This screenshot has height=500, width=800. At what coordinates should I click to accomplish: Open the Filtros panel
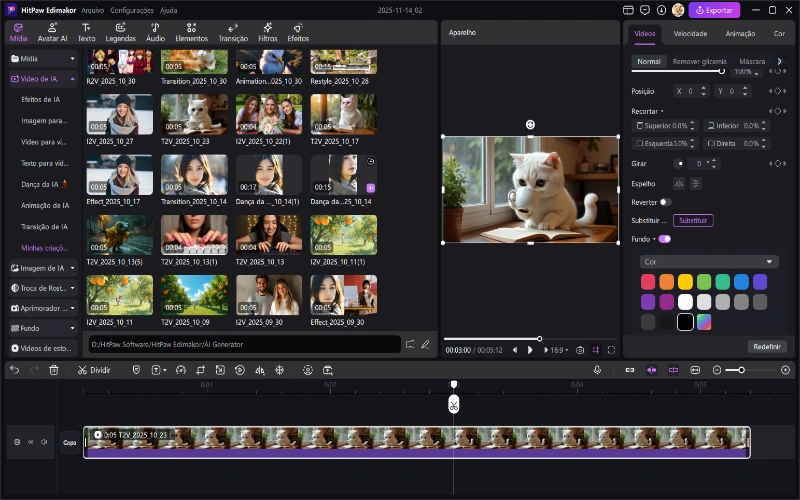click(x=268, y=30)
